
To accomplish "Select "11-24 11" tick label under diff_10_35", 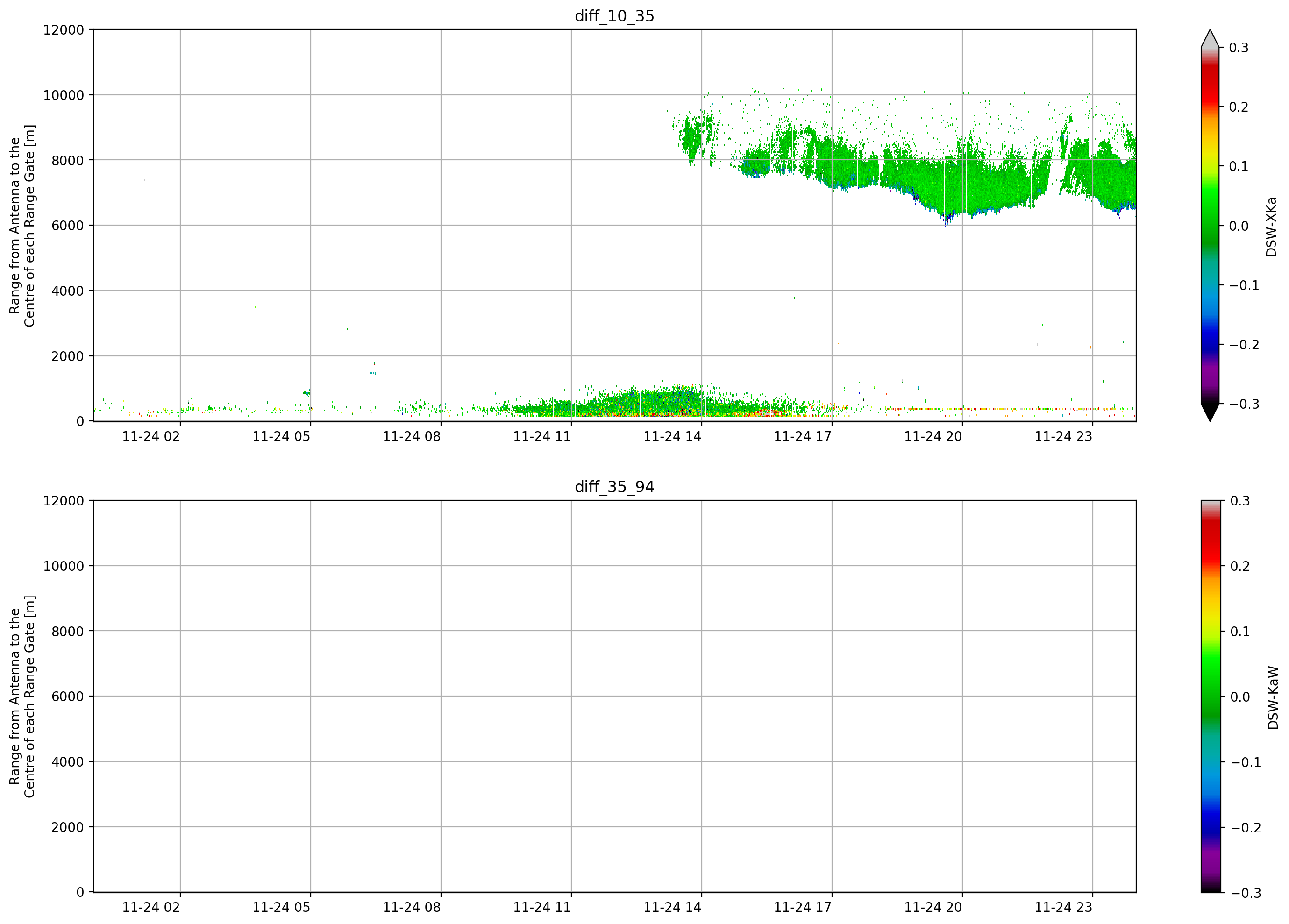I will (542, 436).
